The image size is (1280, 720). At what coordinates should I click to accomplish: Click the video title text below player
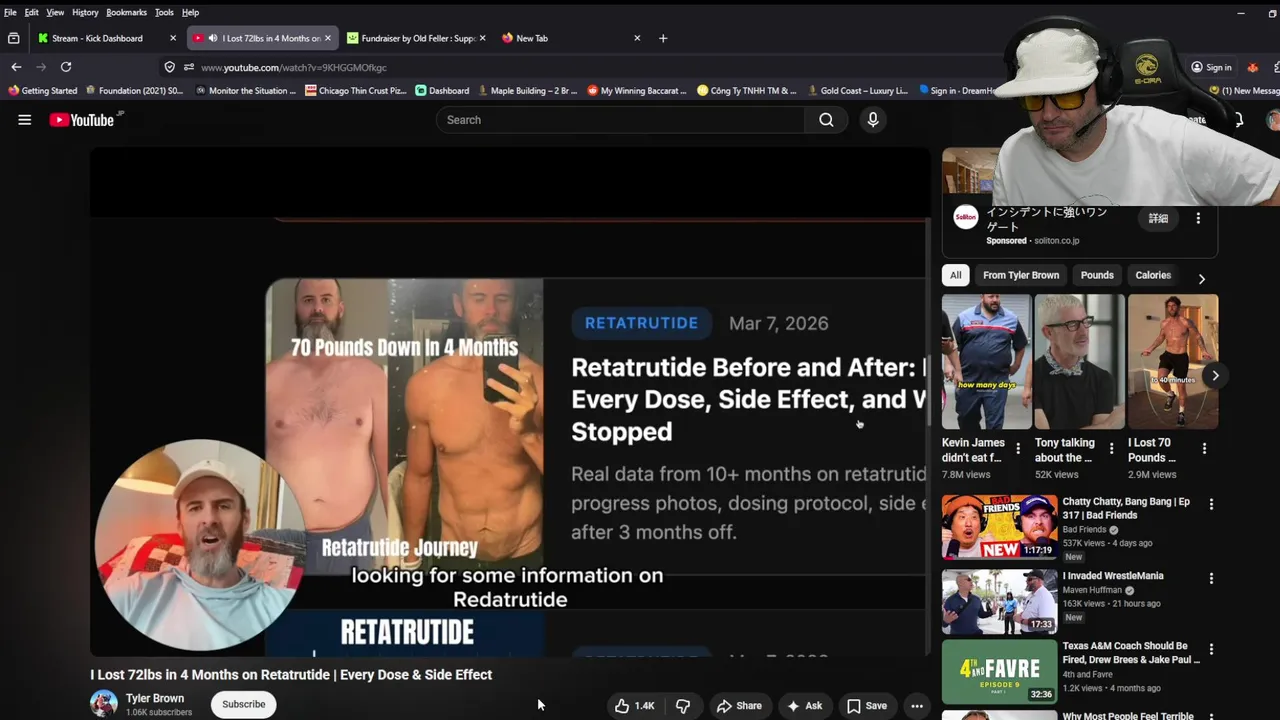tap(291, 675)
